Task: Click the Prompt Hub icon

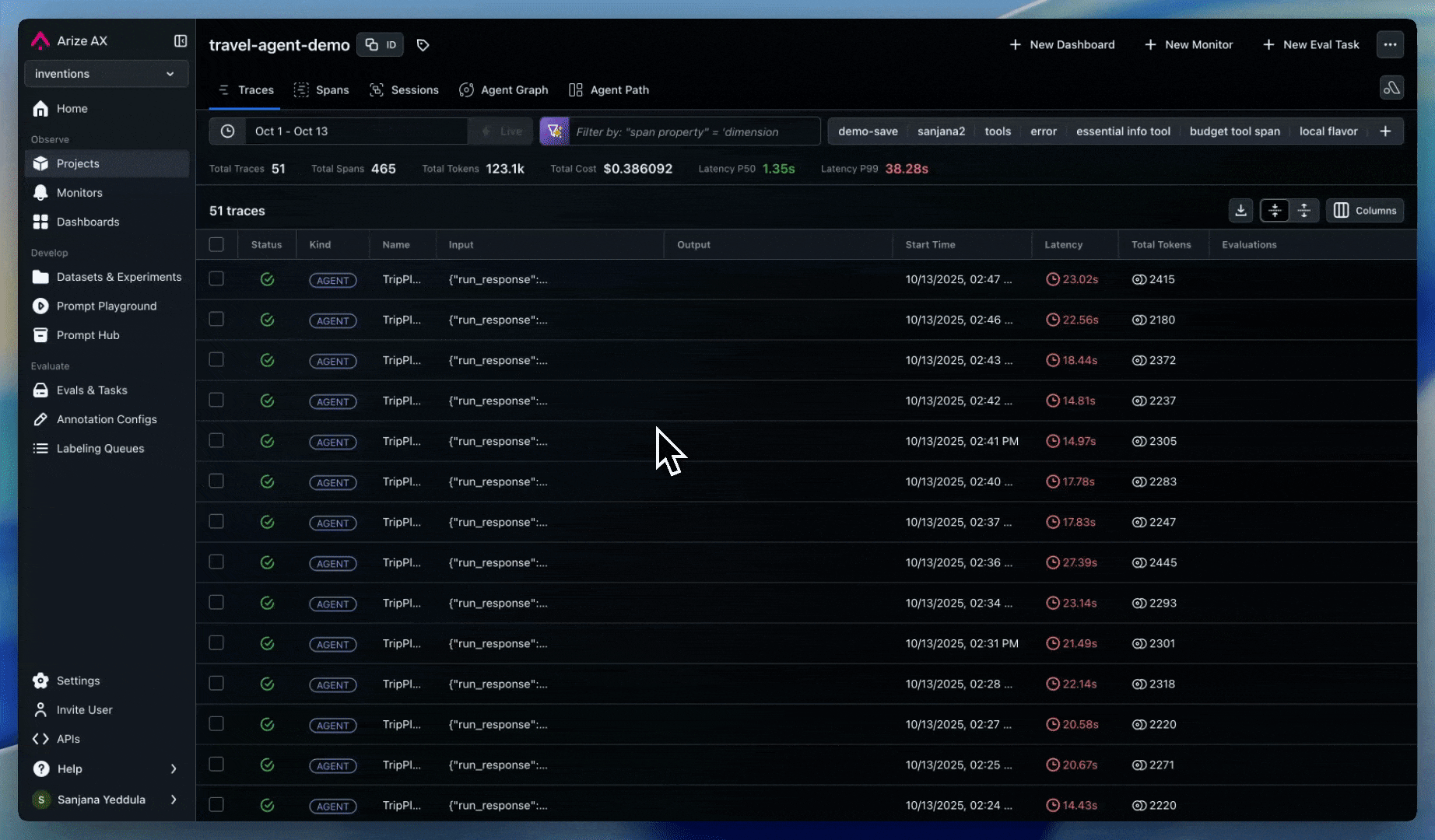Action: click(40, 335)
